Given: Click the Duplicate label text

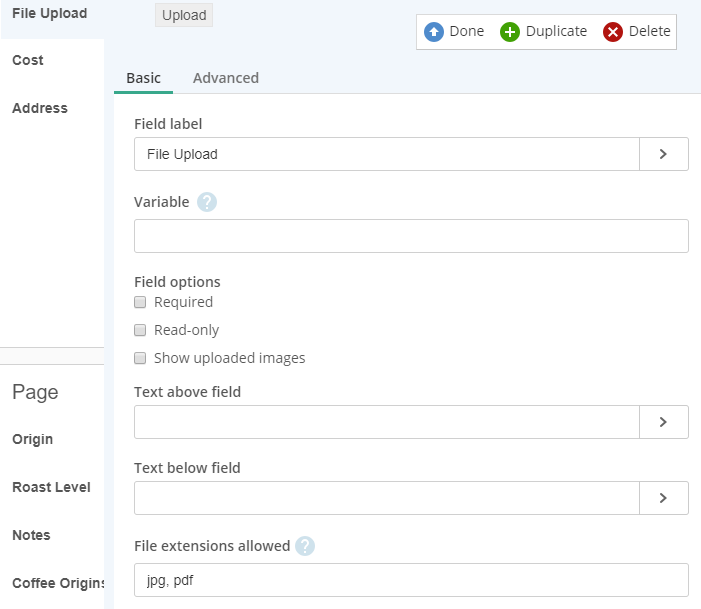Looking at the screenshot, I should 556,31.
